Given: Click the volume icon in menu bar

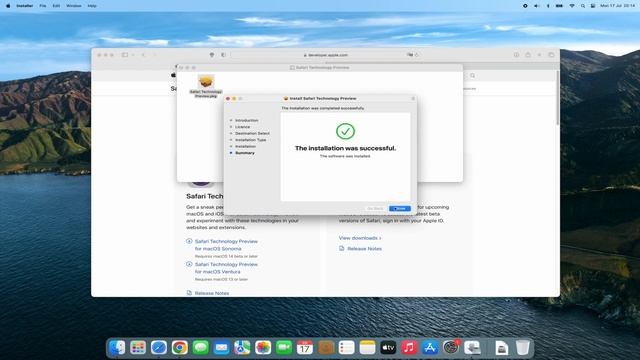Looking at the screenshot, I should click(536, 6).
